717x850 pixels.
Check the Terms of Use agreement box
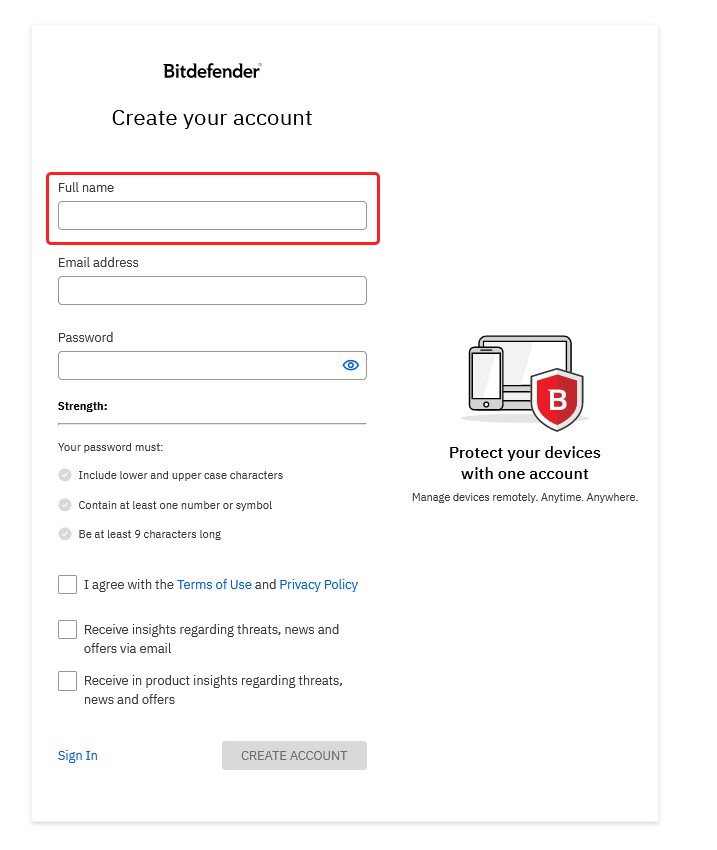click(x=67, y=584)
